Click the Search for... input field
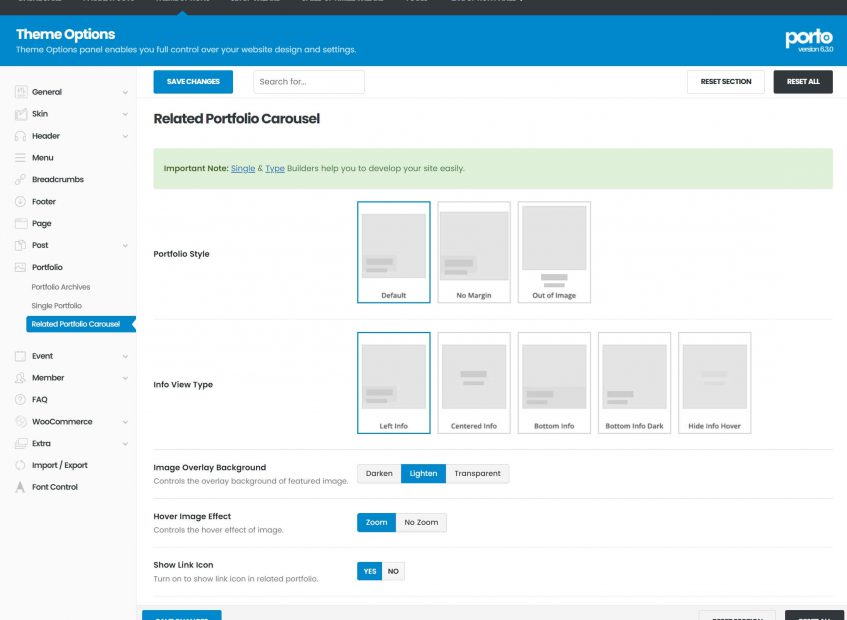 click(x=308, y=82)
